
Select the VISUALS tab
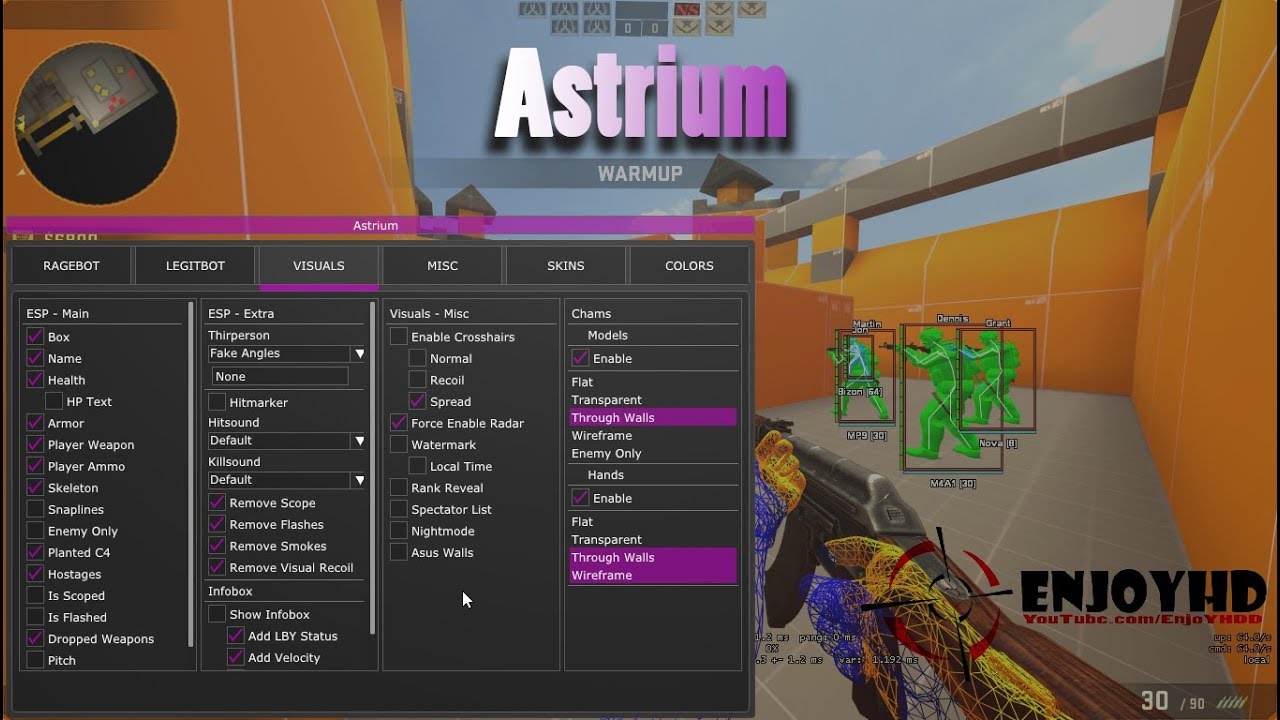tap(319, 266)
